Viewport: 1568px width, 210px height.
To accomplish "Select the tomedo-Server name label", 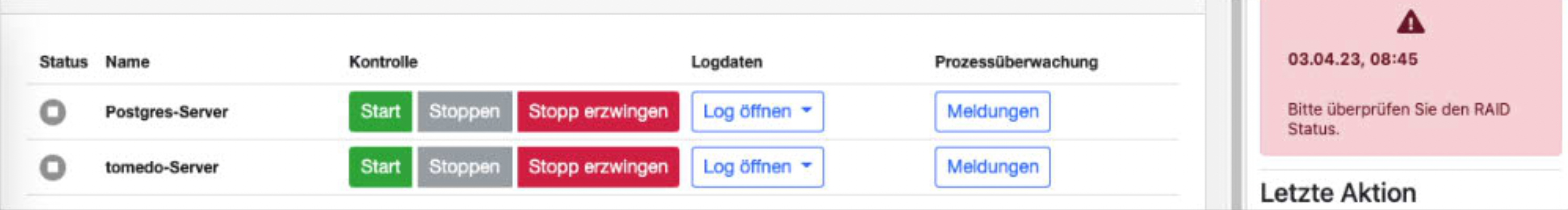I will [161, 167].
